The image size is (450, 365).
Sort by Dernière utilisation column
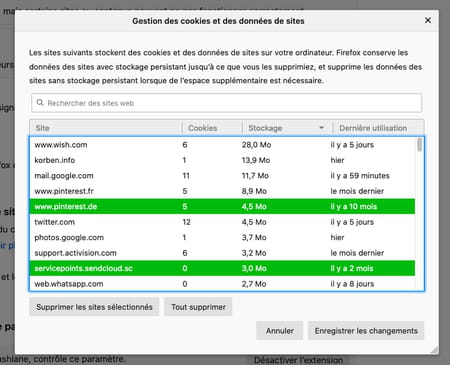(379, 128)
